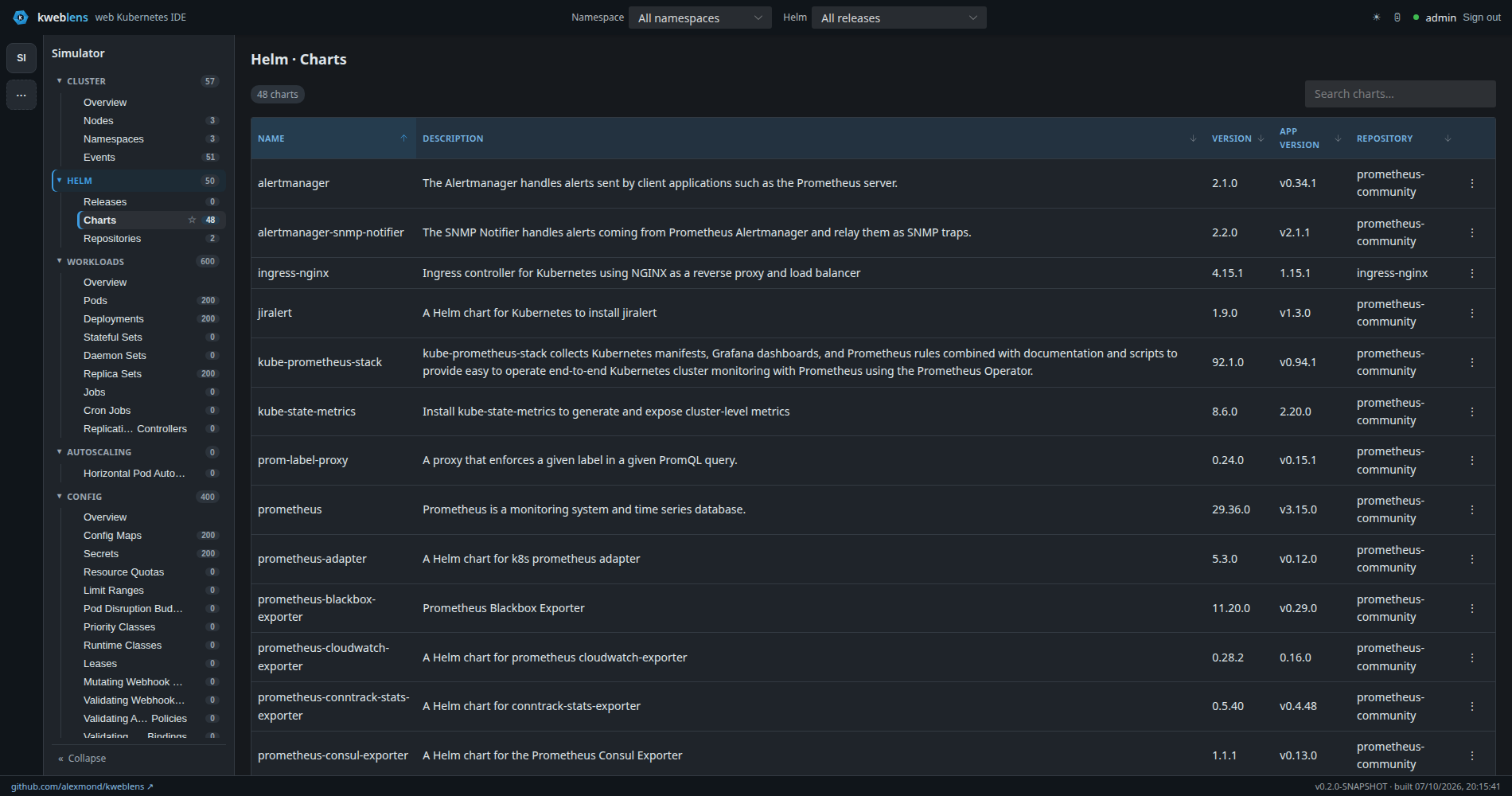Focus the Search charts field
Viewport: 1512px width, 796px height.
coord(1400,94)
